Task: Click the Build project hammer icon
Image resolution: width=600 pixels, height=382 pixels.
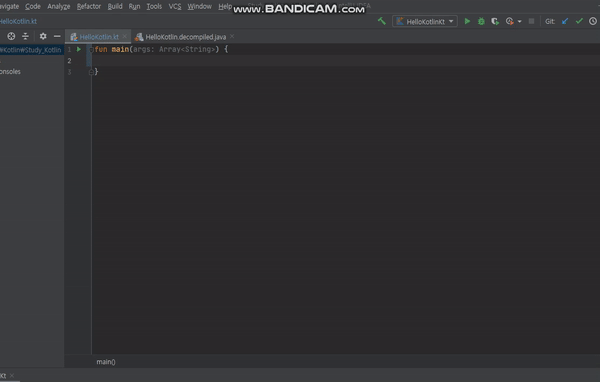Action: pos(382,21)
